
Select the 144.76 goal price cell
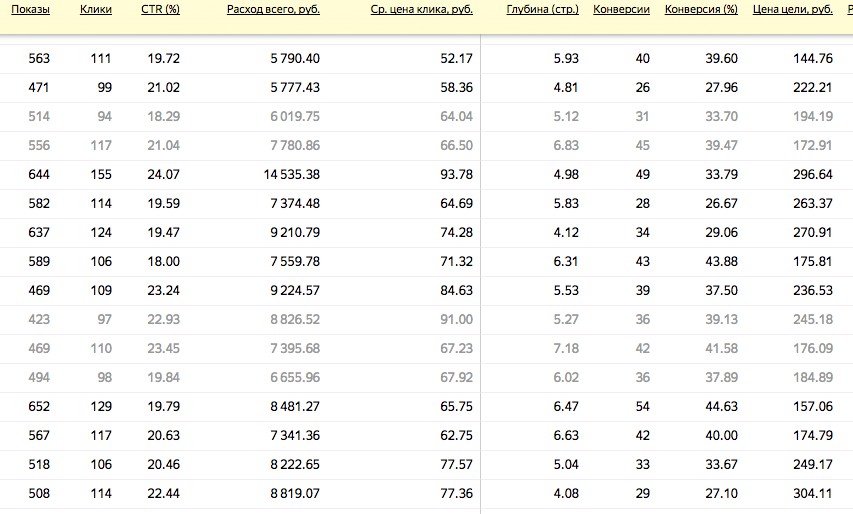811,59
